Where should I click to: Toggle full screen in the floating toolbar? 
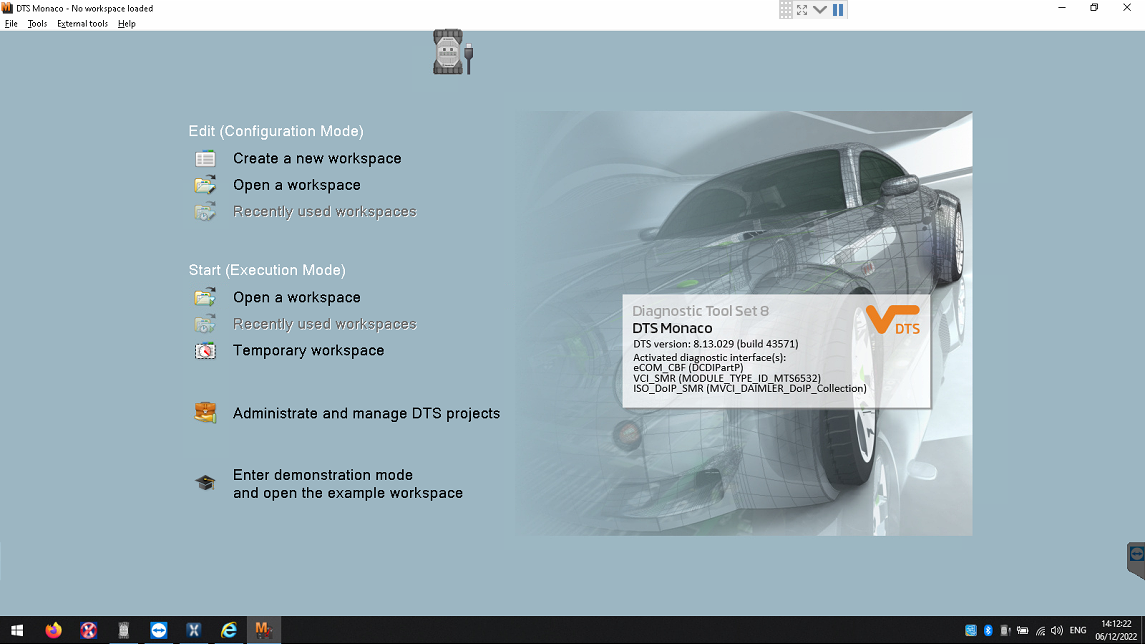pos(802,10)
